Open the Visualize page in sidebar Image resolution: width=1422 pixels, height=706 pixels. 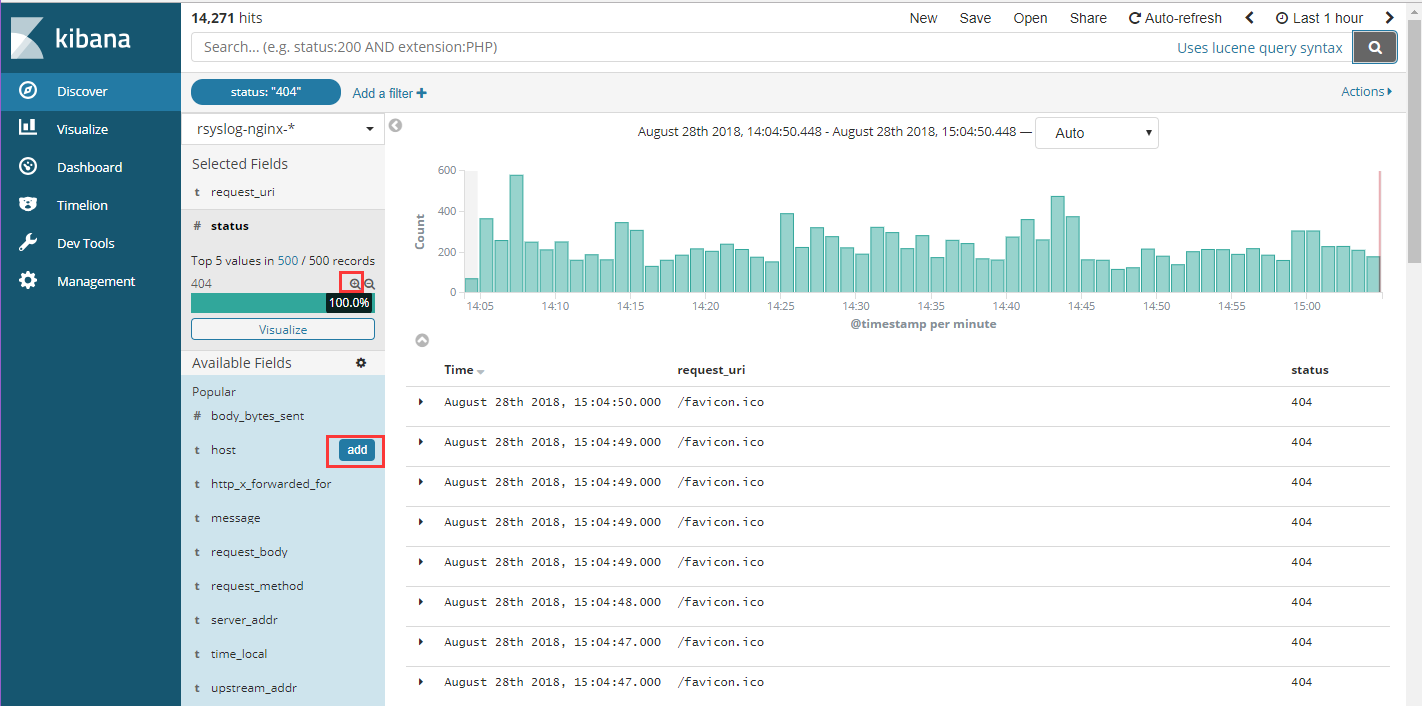(82, 129)
